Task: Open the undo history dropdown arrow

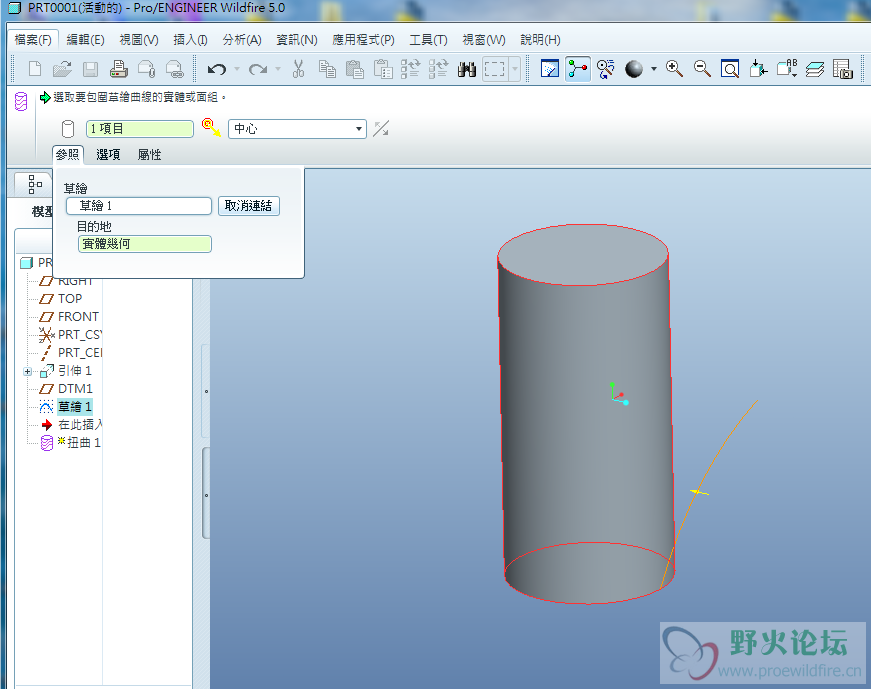Action: [237, 69]
